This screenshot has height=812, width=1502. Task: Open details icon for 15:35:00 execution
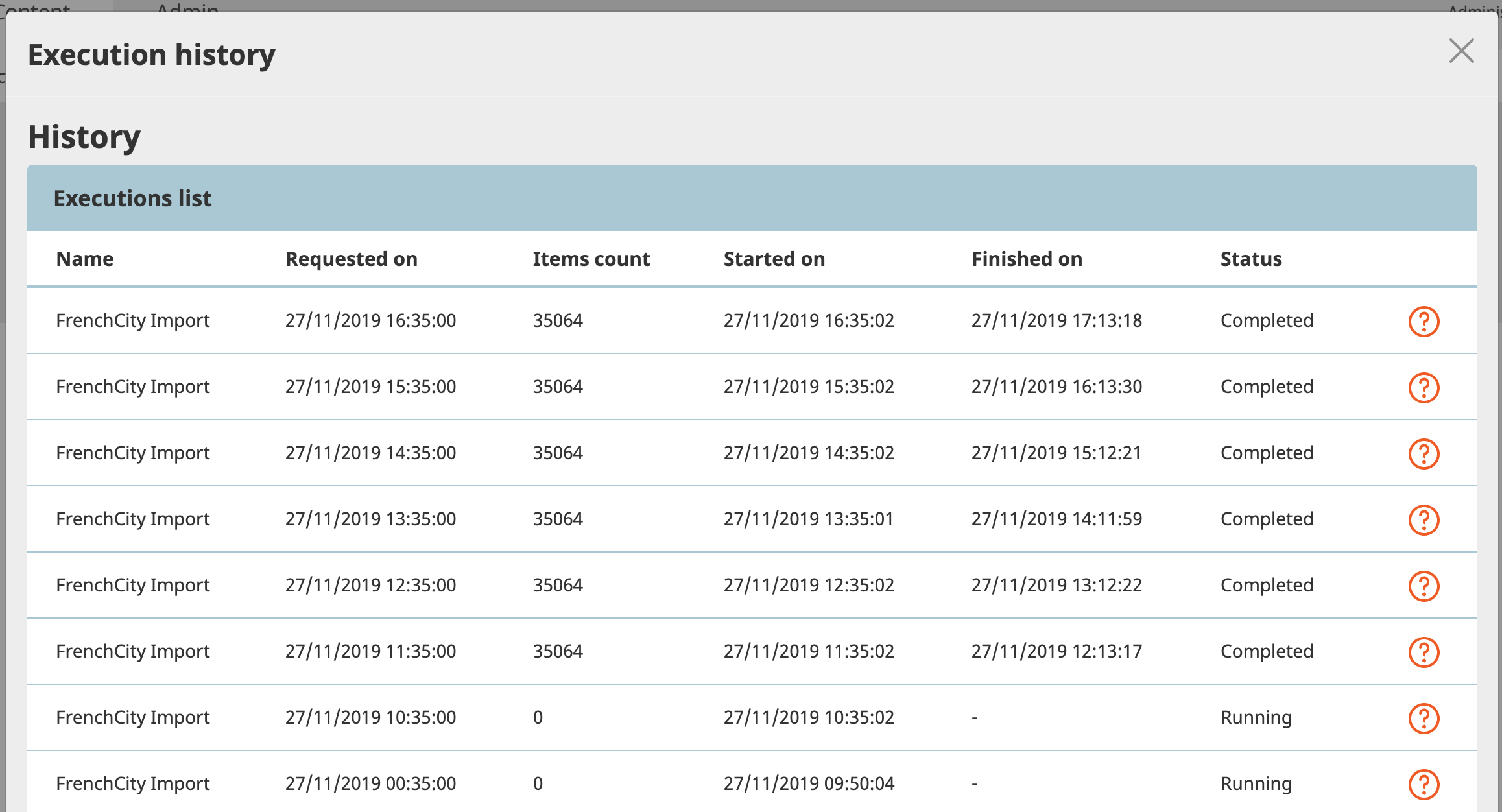(1424, 387)
